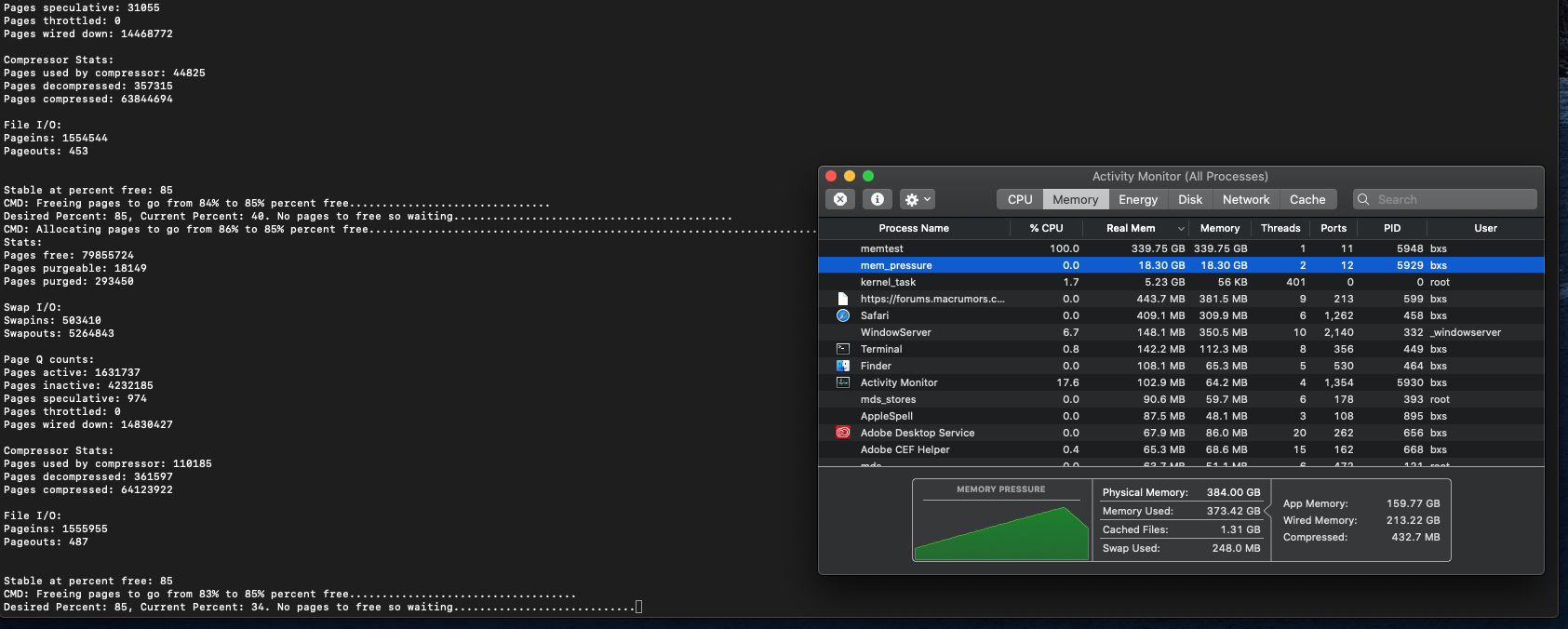Image resolution: width=1568 pixels, height=629 pixels.
Task: Sort by Memory column header
Action: click(x=1220, y=228)
